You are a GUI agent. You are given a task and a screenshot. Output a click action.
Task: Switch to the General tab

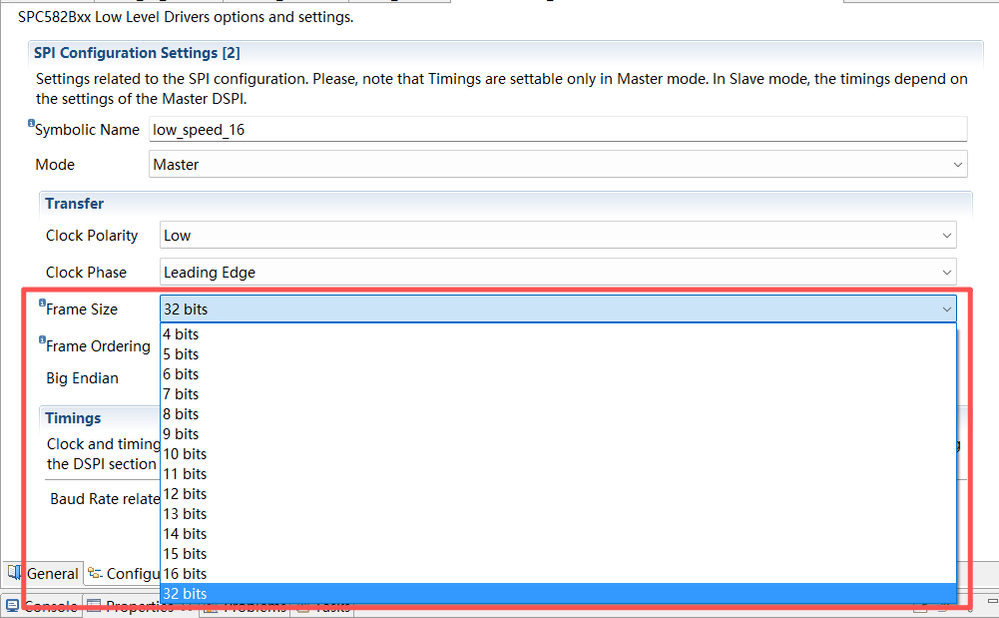click(x=43, y=573)
